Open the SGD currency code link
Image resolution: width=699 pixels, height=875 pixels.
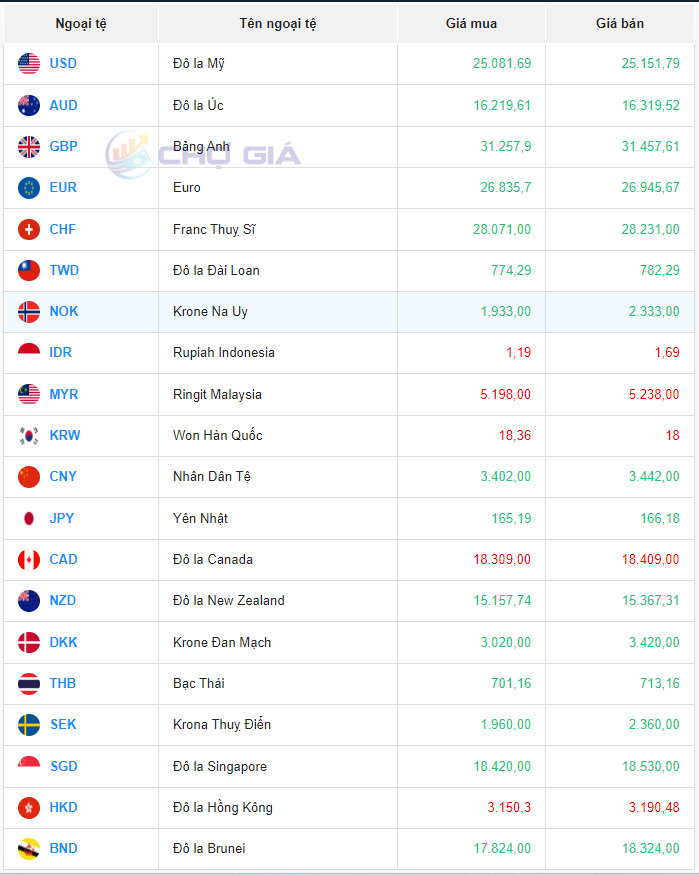point(64,767)
